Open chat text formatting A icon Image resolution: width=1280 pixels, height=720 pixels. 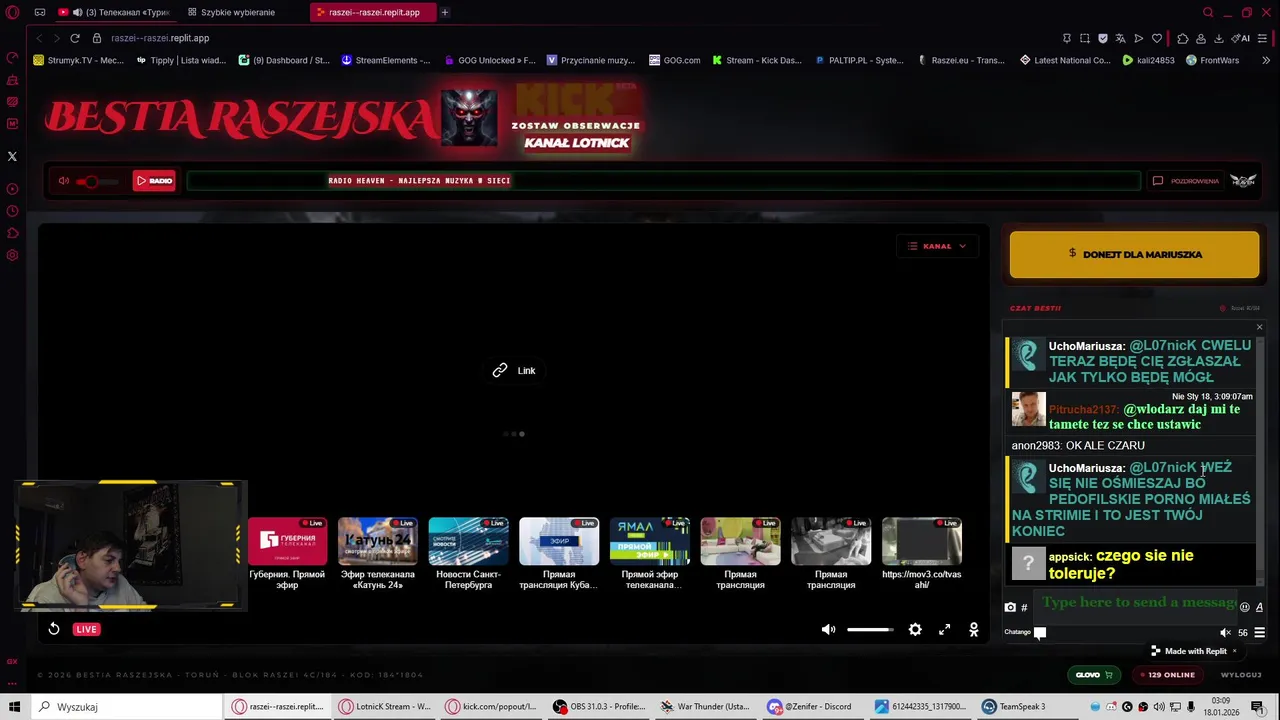coord(1259,607)
